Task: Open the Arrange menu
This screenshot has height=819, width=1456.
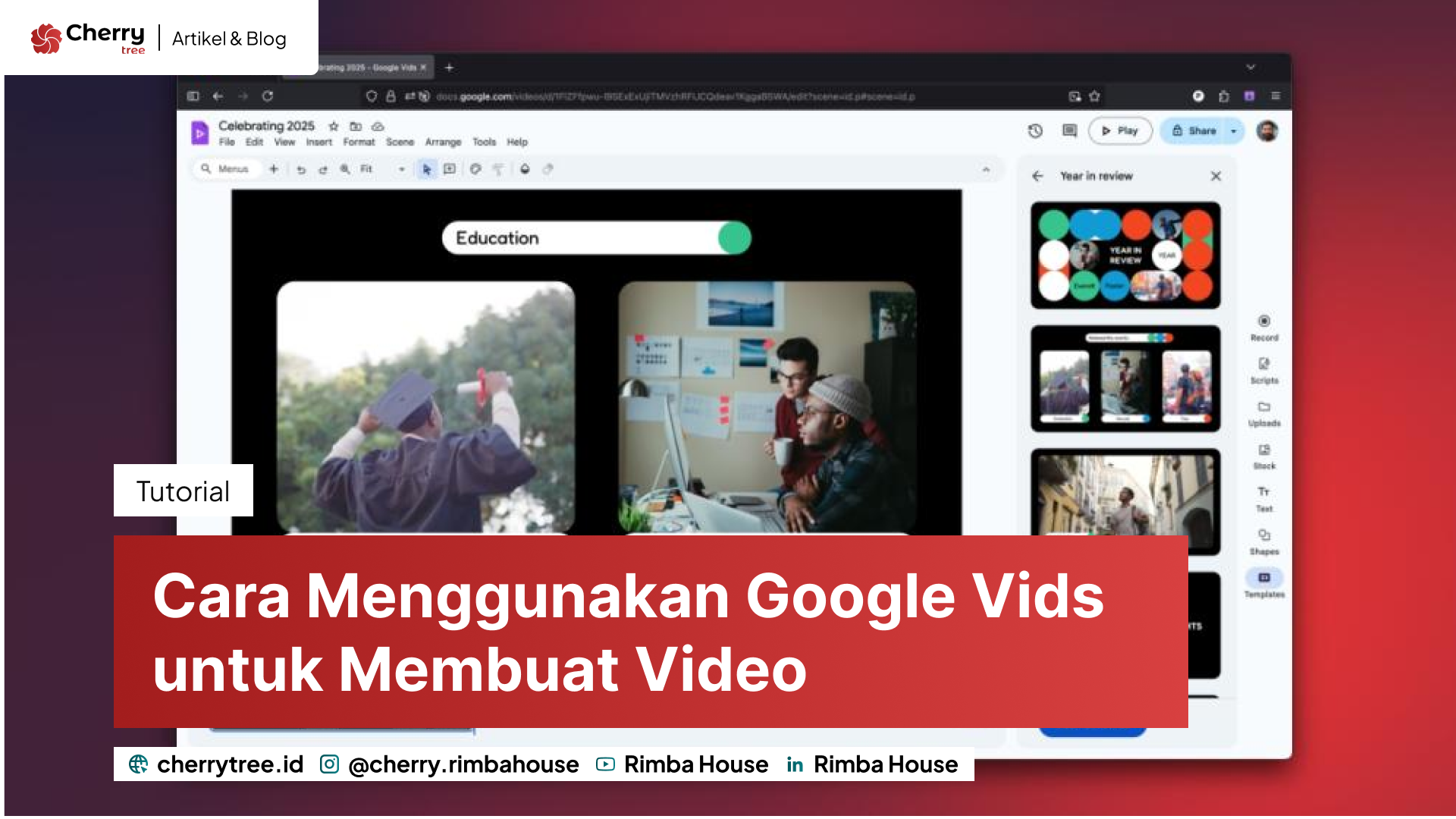Action: (x=443, y=142)
